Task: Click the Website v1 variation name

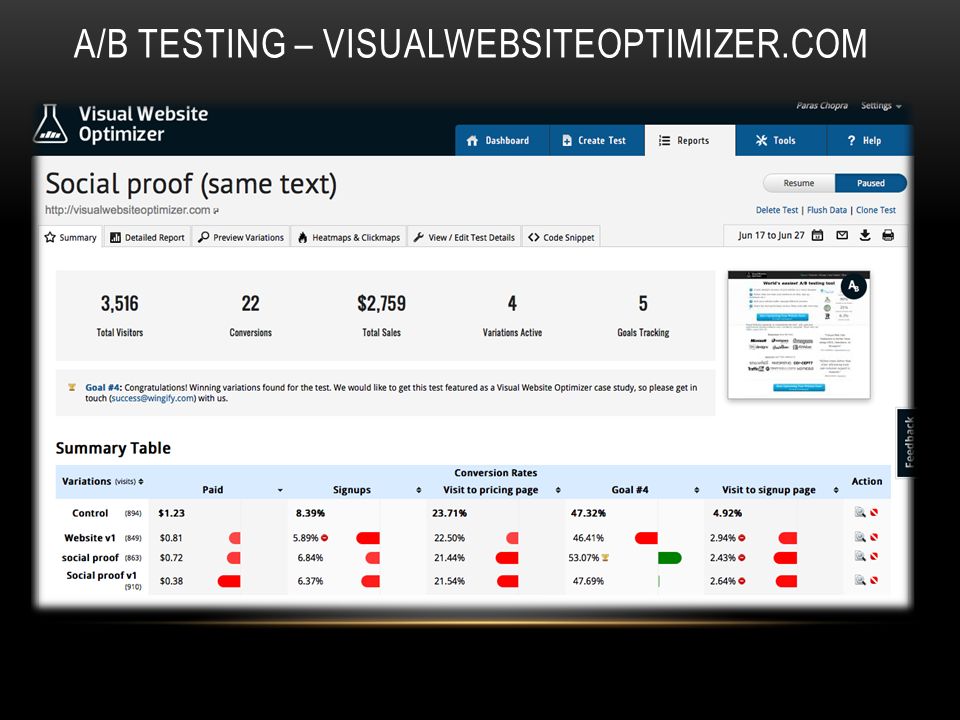Action: click(x=90, y=538)
